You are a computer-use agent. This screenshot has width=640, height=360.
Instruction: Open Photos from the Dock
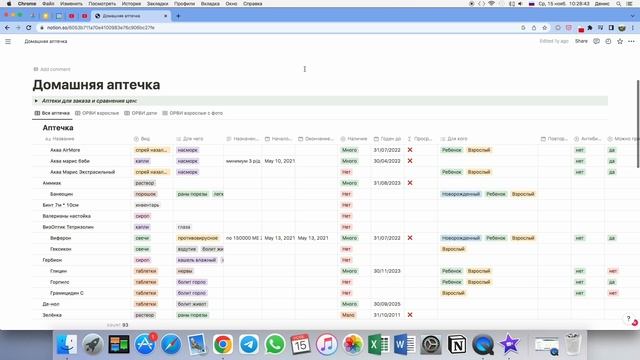(x=353, y=344)
